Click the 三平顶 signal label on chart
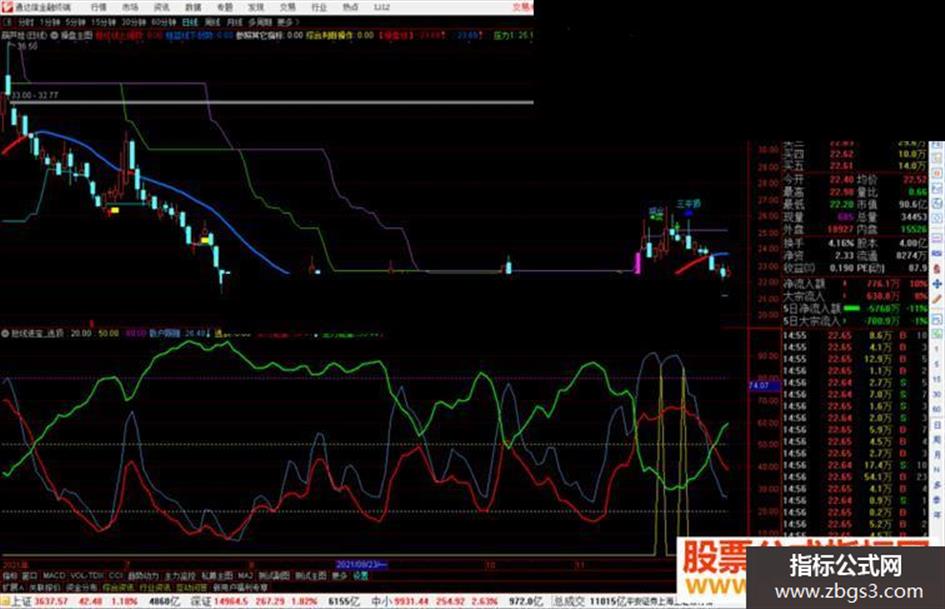This screenshot has width=945, height=609. 688,204
